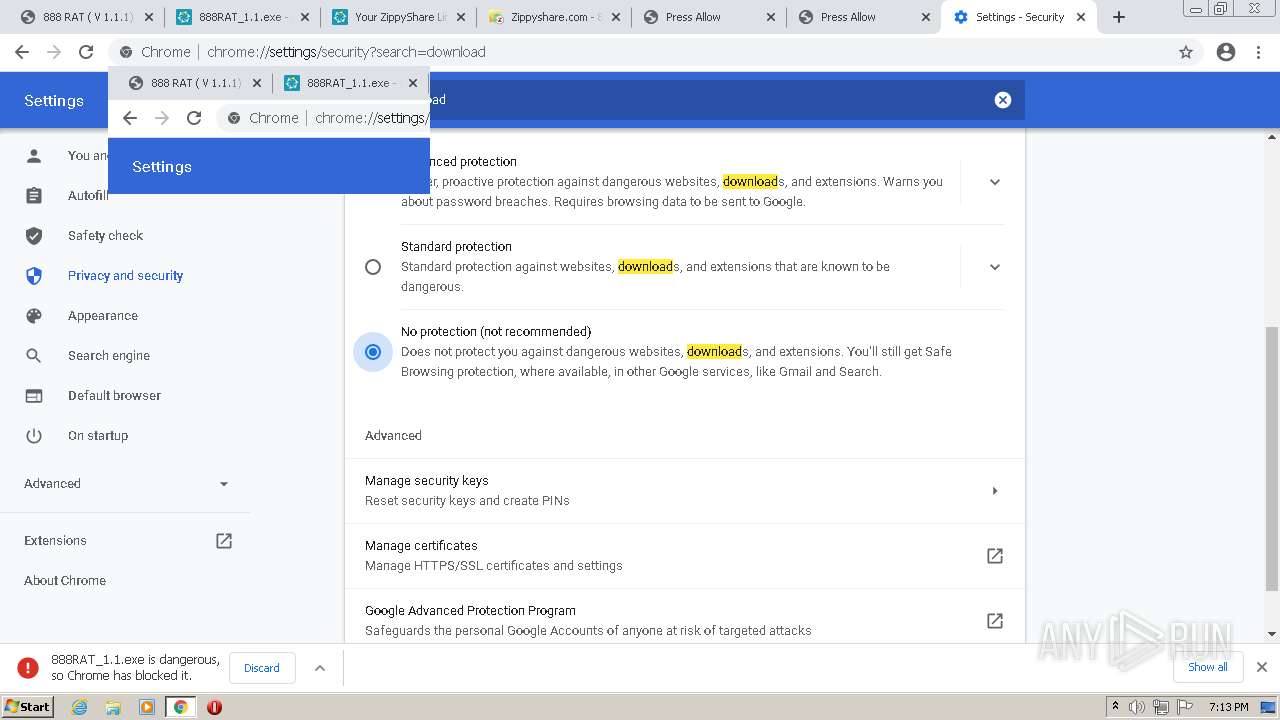This screenshot has height=720, width=1280.
Task: Switch to the first Press Allow tab
Action: [x=709, y=17]
